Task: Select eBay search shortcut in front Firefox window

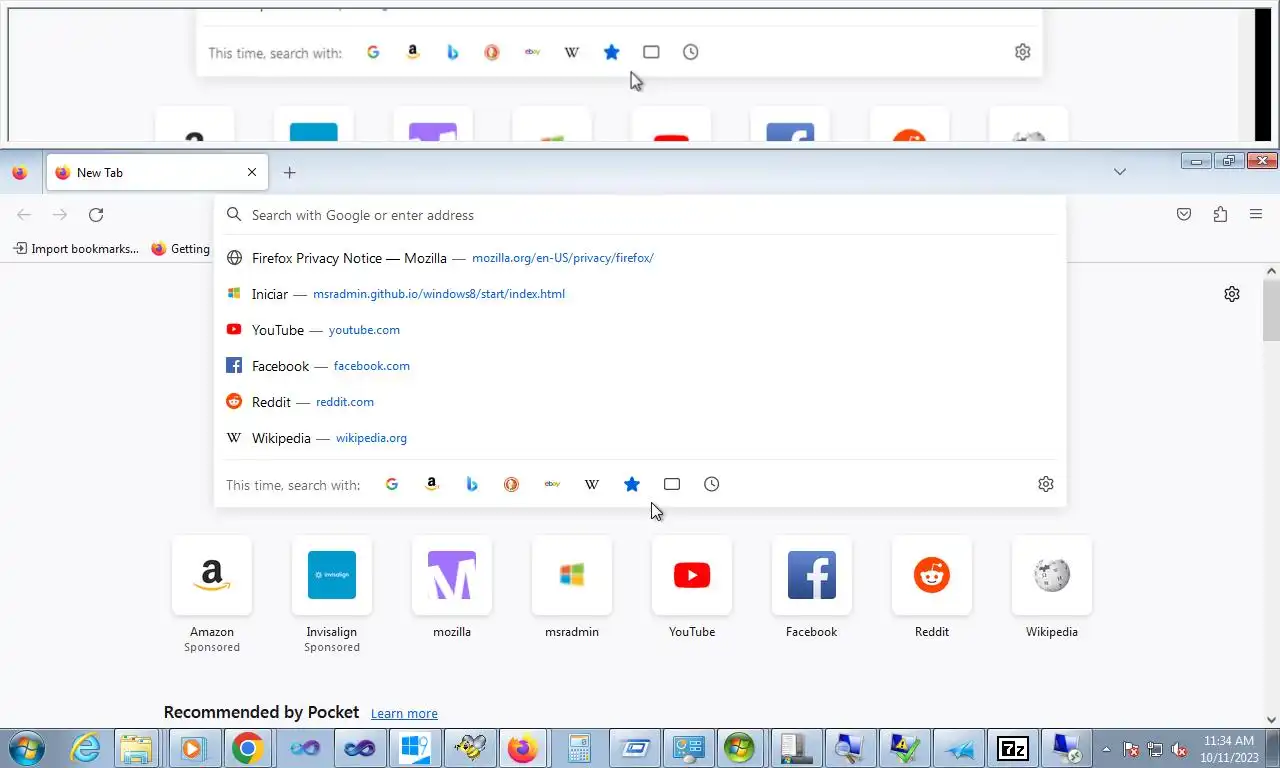Action: click(x=552, y=484)
